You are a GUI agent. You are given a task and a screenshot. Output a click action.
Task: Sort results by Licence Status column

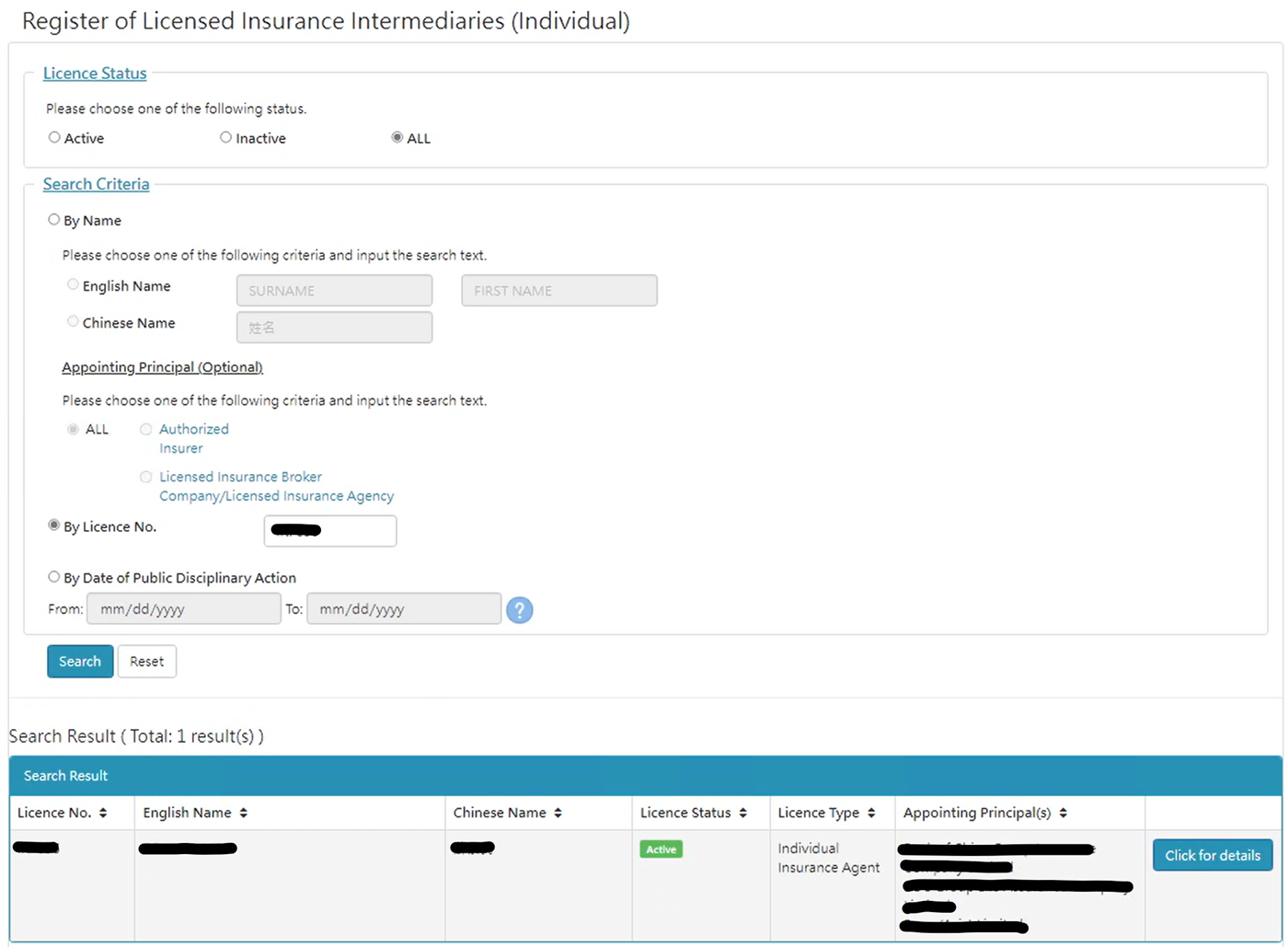point(742,813)
